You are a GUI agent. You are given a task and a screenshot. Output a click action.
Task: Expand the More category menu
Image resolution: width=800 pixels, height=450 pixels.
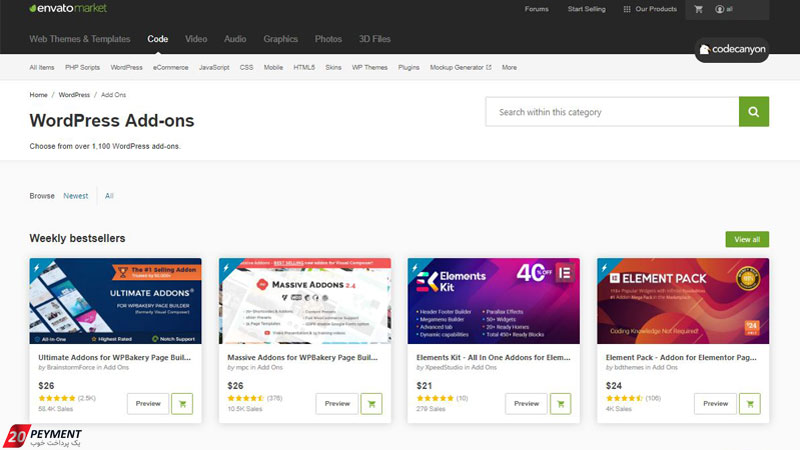point(509,67)
